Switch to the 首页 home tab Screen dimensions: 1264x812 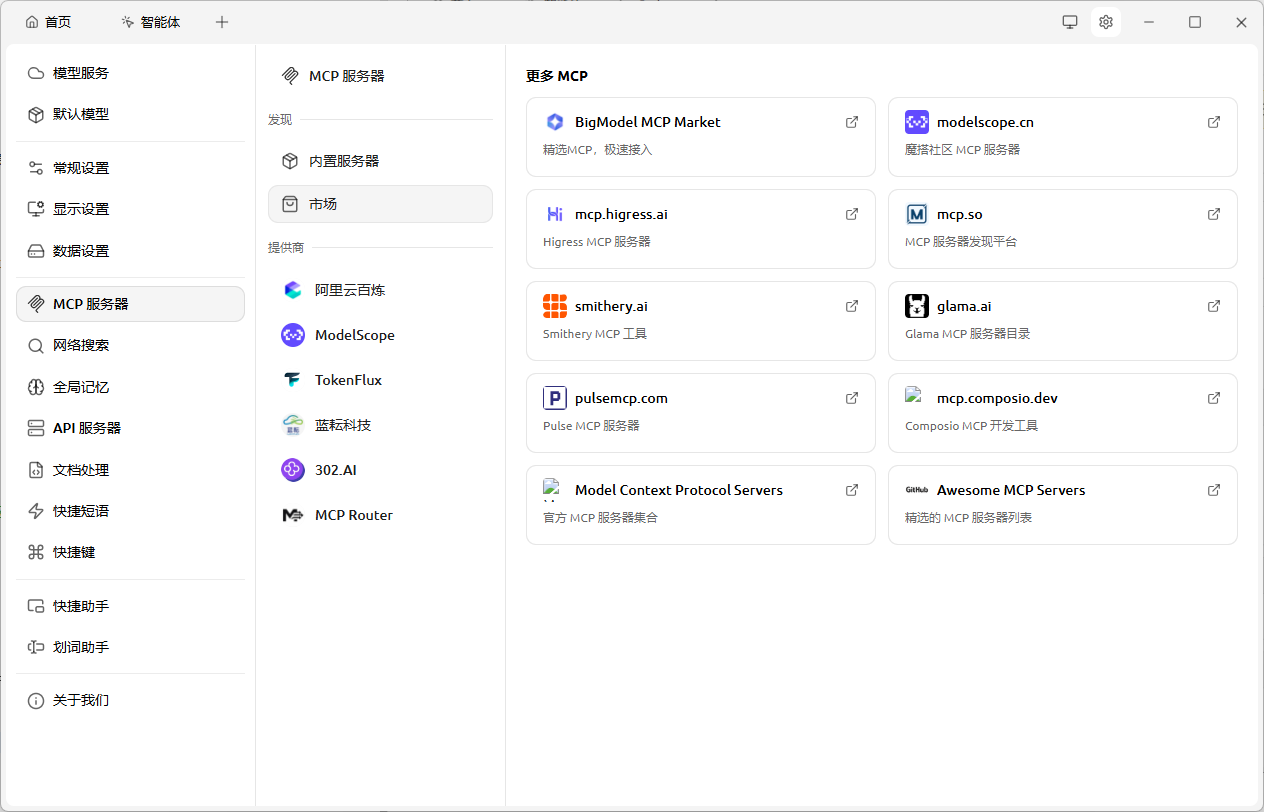pyautogui.click(x=49, y=22)
